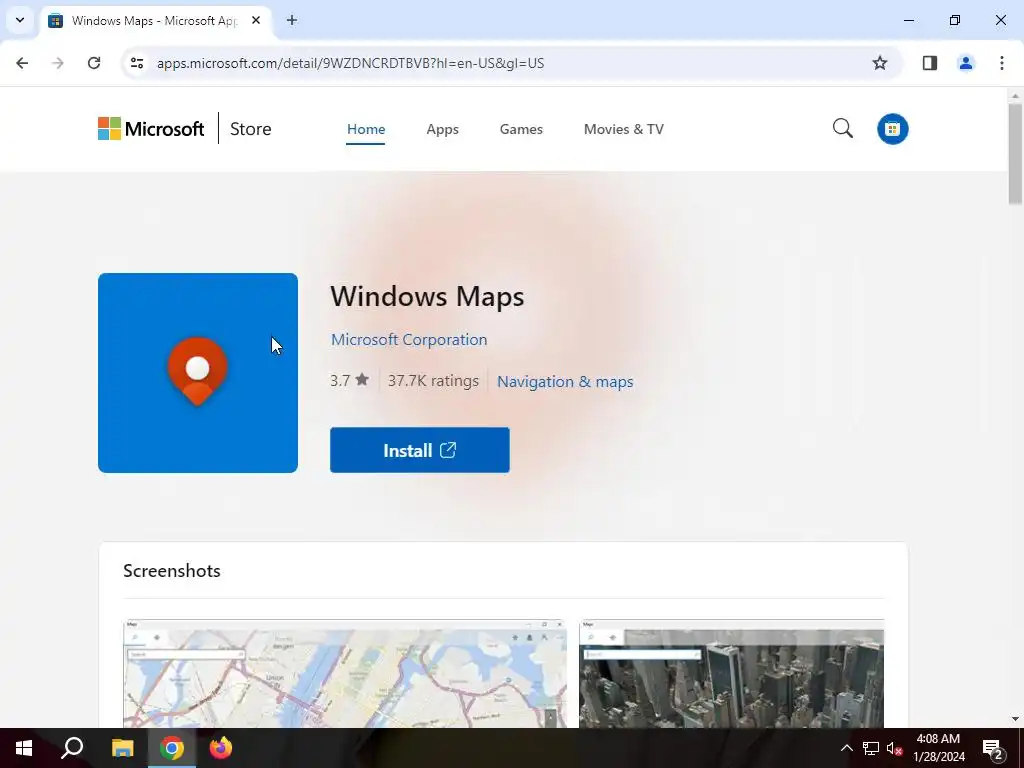
Task: Open the clock and date flyout
Action: tap(938, 748)
